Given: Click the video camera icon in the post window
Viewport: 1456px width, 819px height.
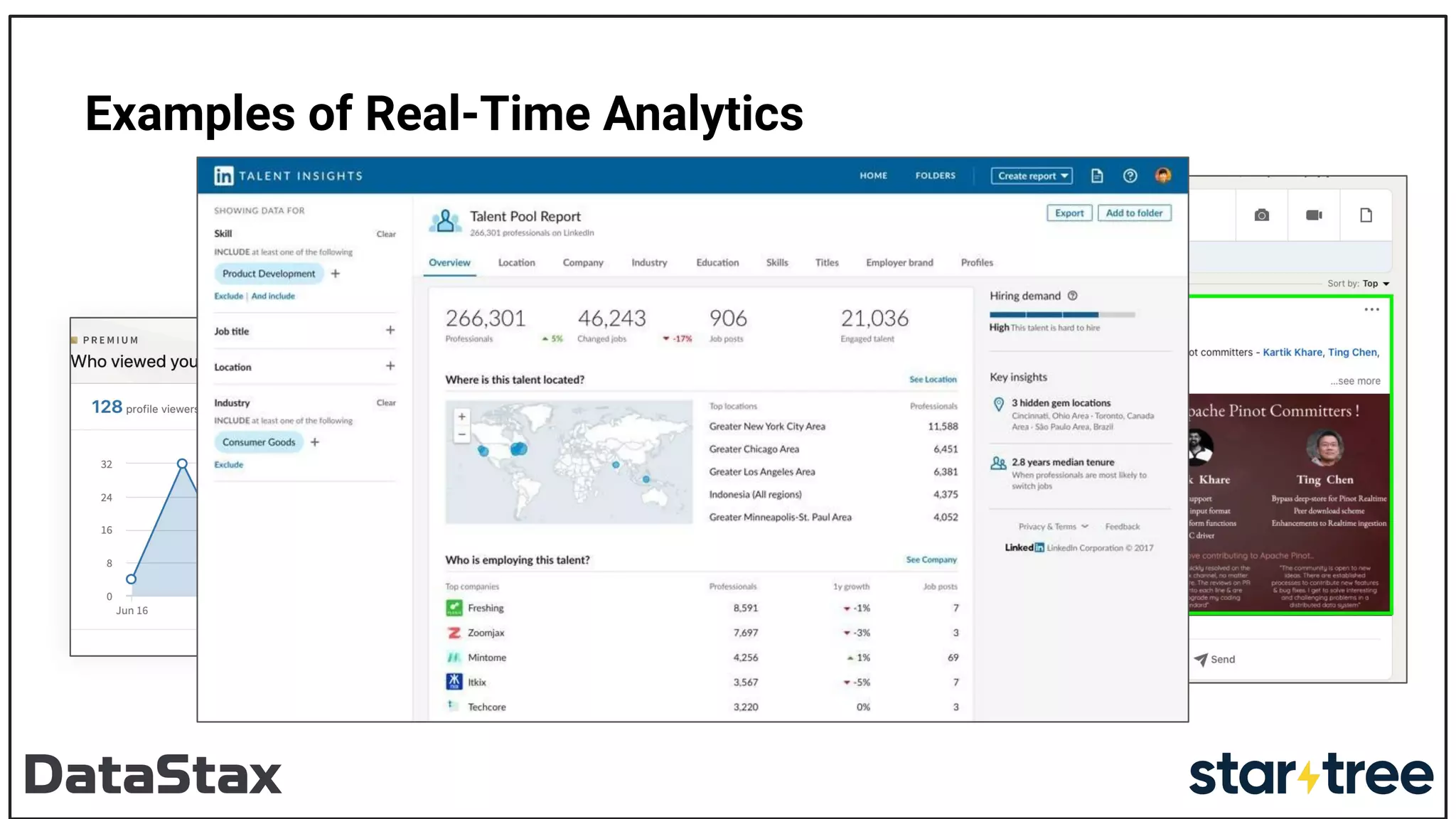Looking at the screenshot, I should point(1314,215).
